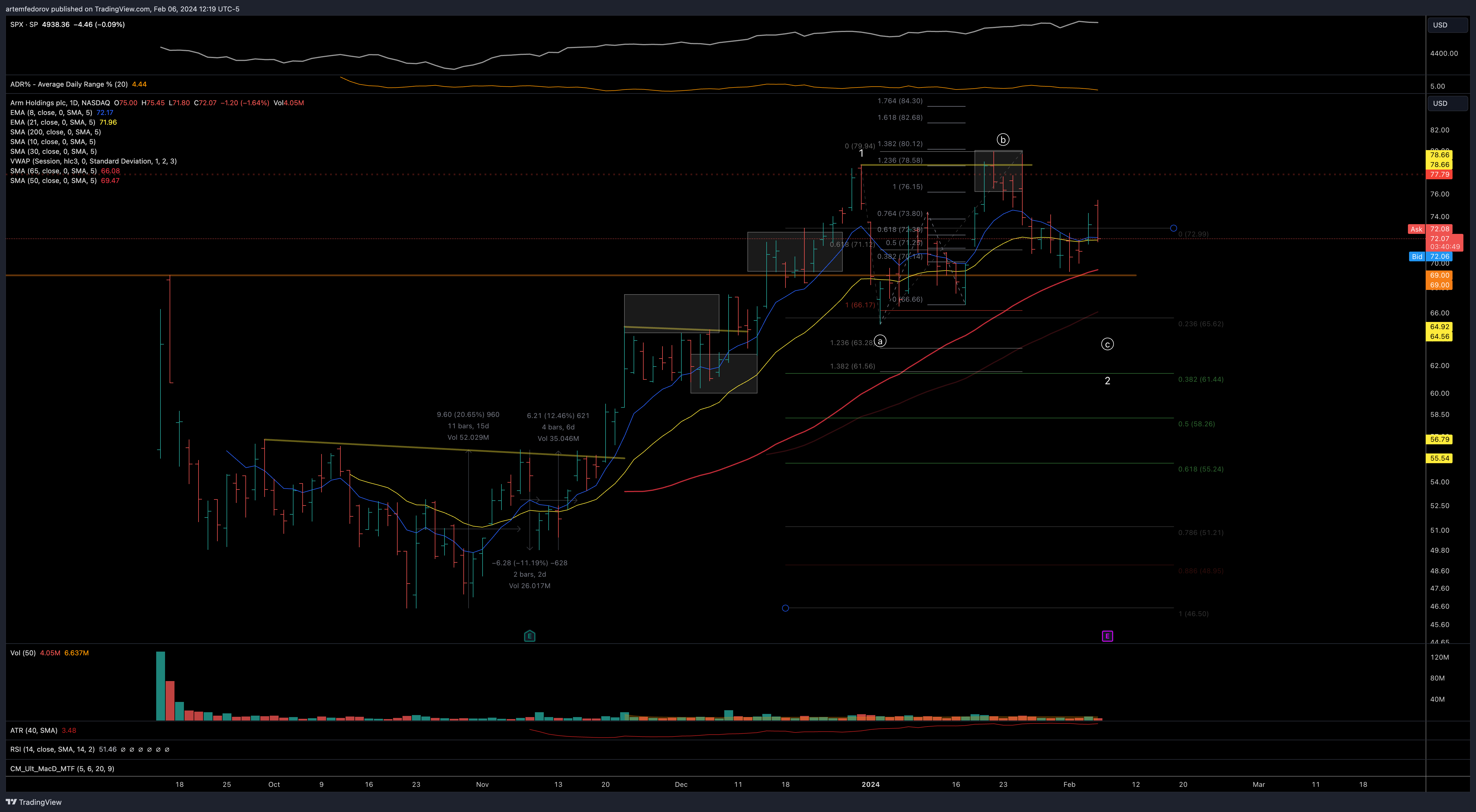Click the blue Bid price label
1476x812 pixels.
[1430, 256]
